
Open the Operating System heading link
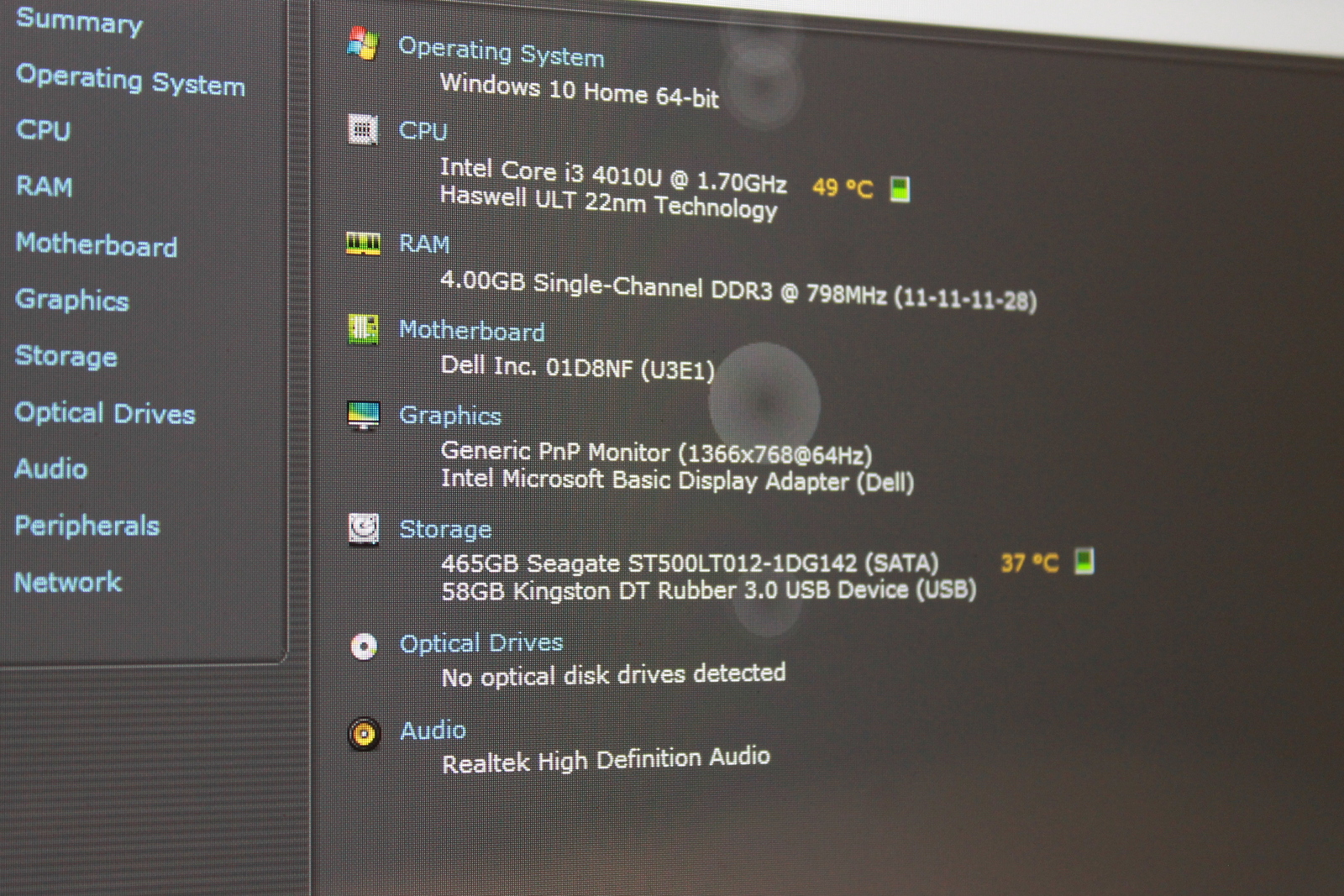point(501,52)
